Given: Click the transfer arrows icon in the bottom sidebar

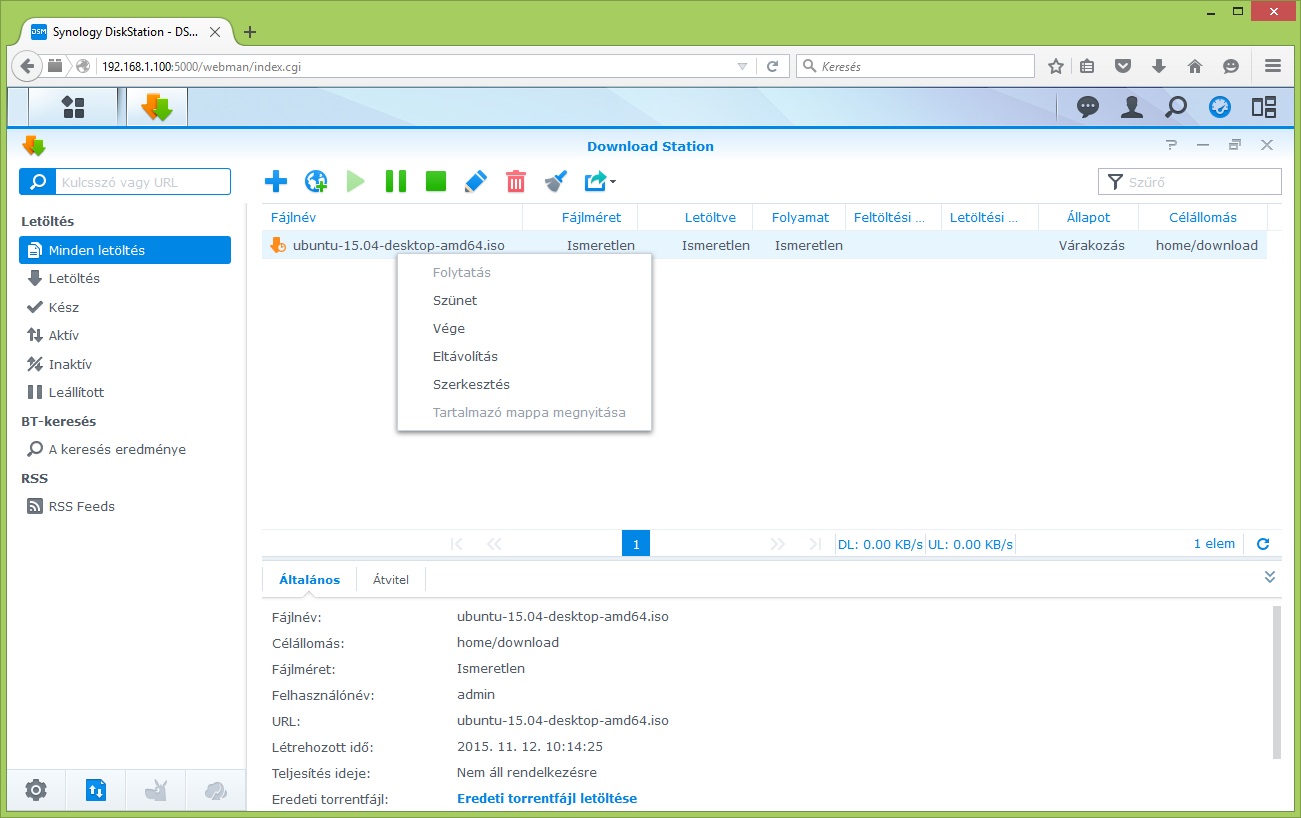Looking at the screenshot, I should [x=95, y=790].
